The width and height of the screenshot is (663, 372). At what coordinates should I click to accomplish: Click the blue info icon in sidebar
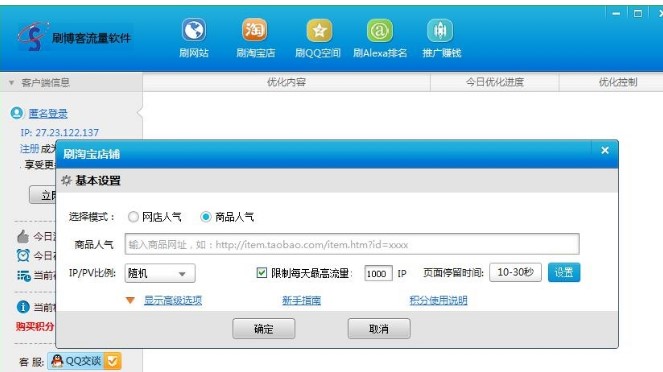pyautogui.click(x=23, y=306)
